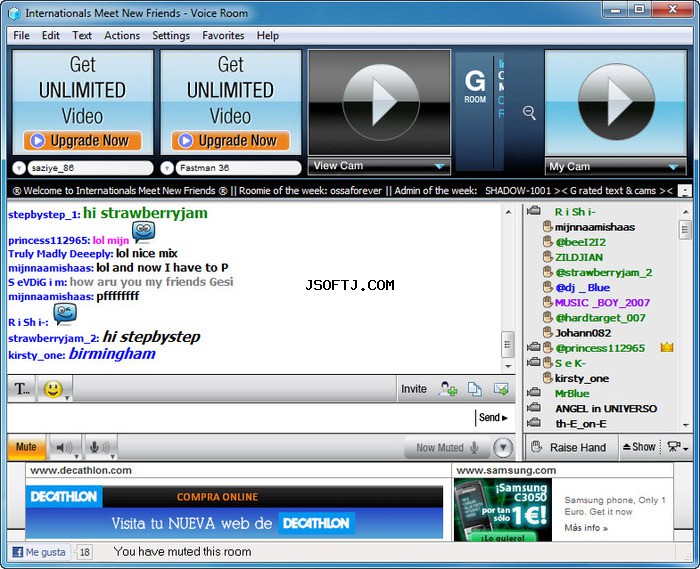The width and height of the screenshot is (700, 569).
Task: Click Raise Hand button
Action: click(570, 447)
